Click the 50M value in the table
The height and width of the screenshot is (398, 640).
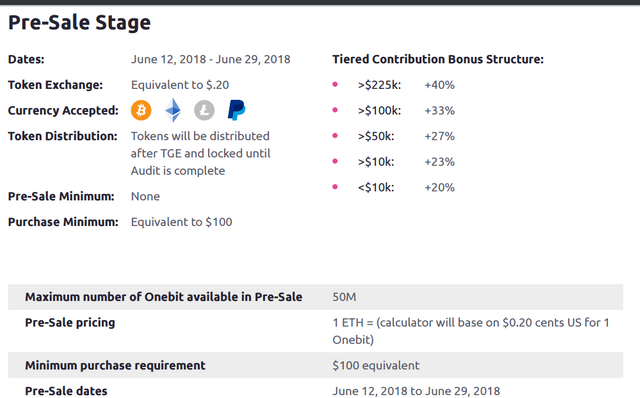click(x=344, y=297)
